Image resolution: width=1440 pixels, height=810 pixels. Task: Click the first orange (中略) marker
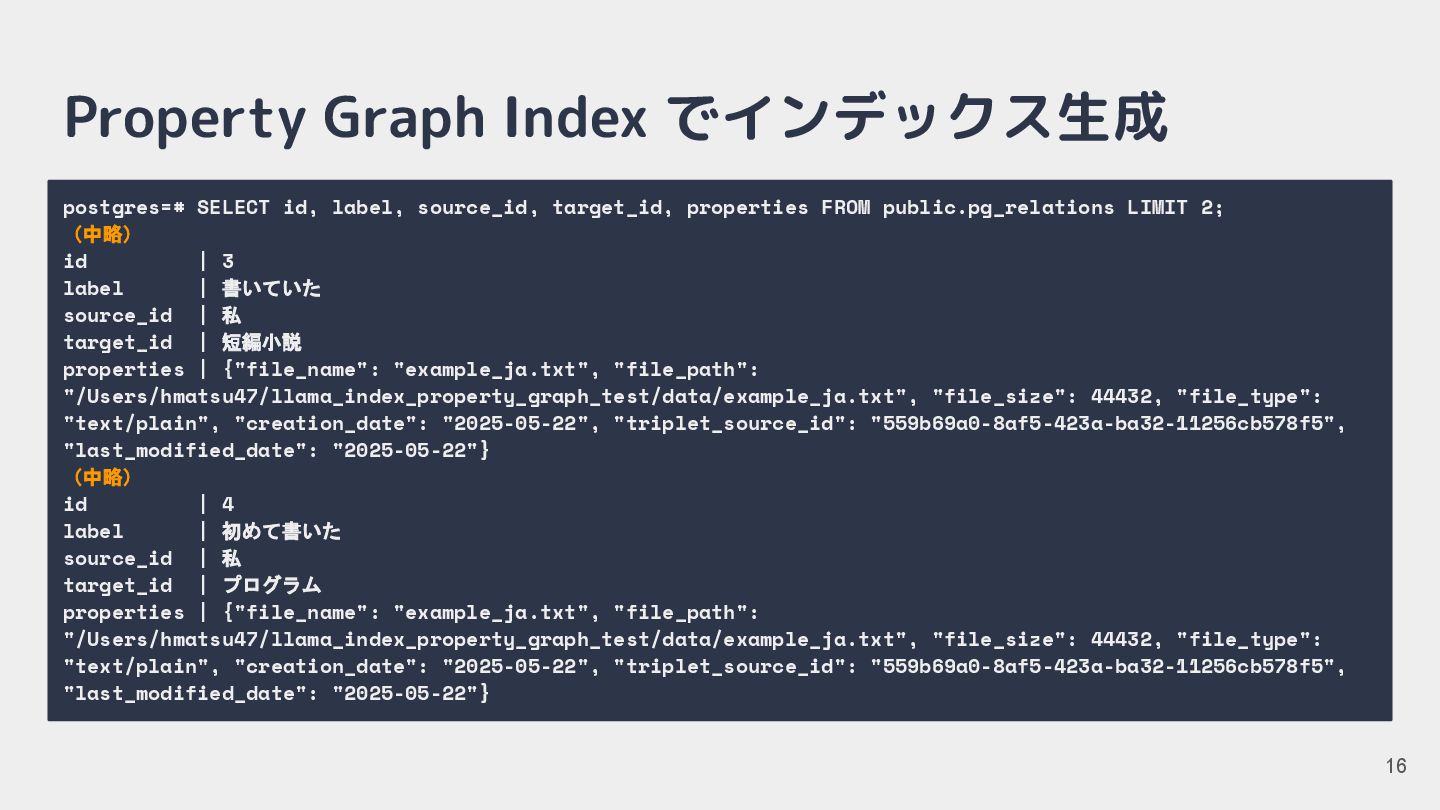(98, 235)
